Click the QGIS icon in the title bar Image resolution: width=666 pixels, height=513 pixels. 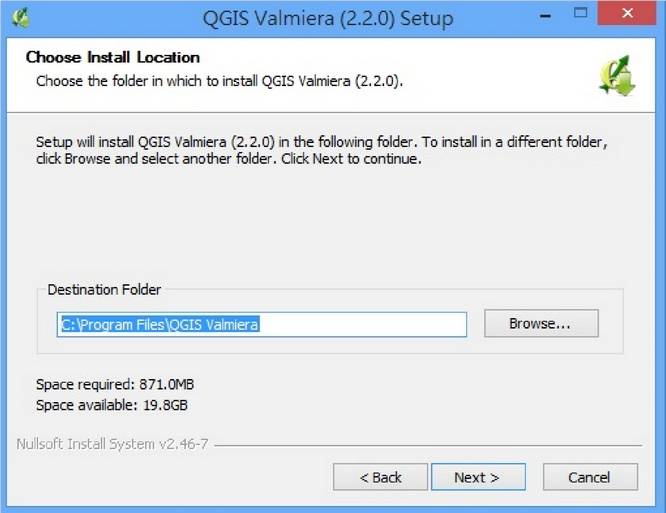click(20, 18)
